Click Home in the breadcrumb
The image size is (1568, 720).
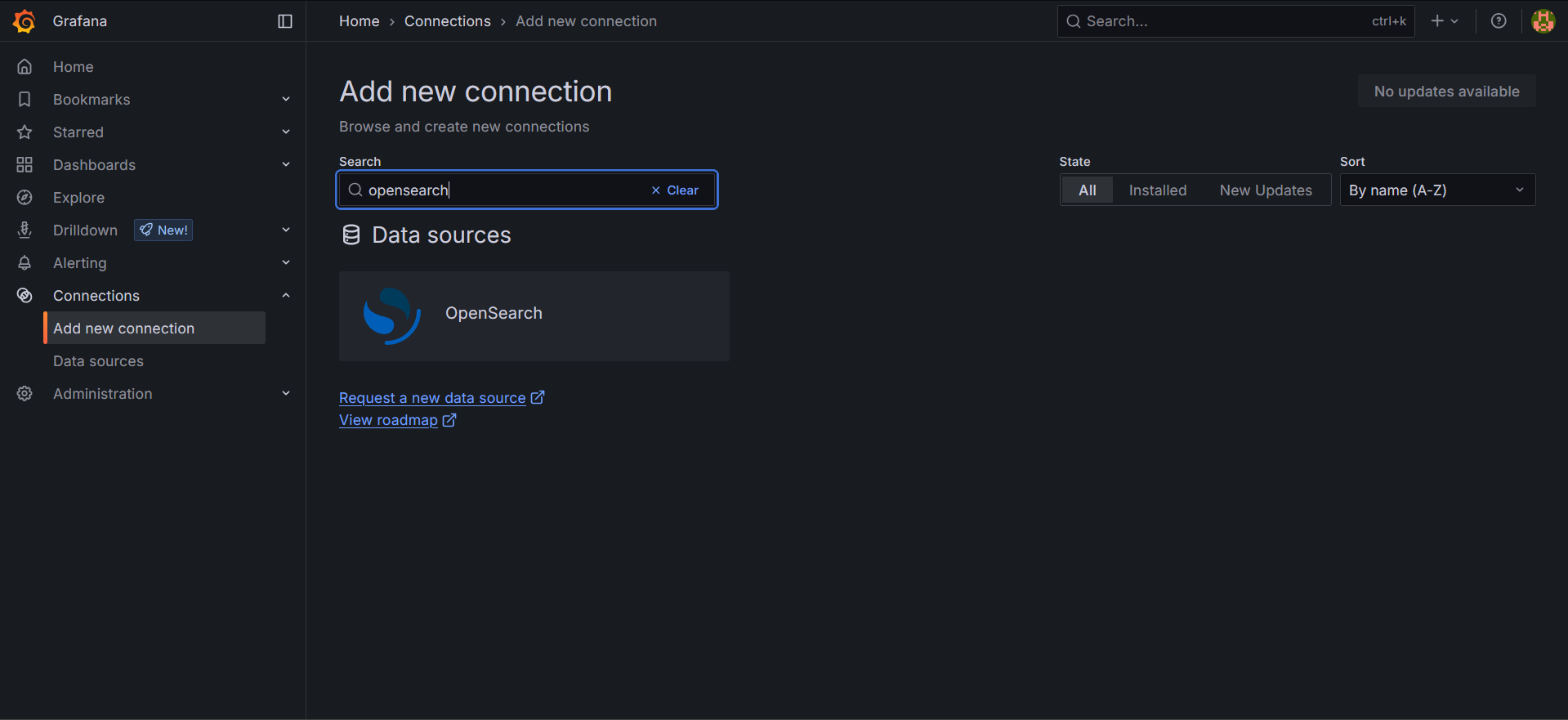coord(360,21)
